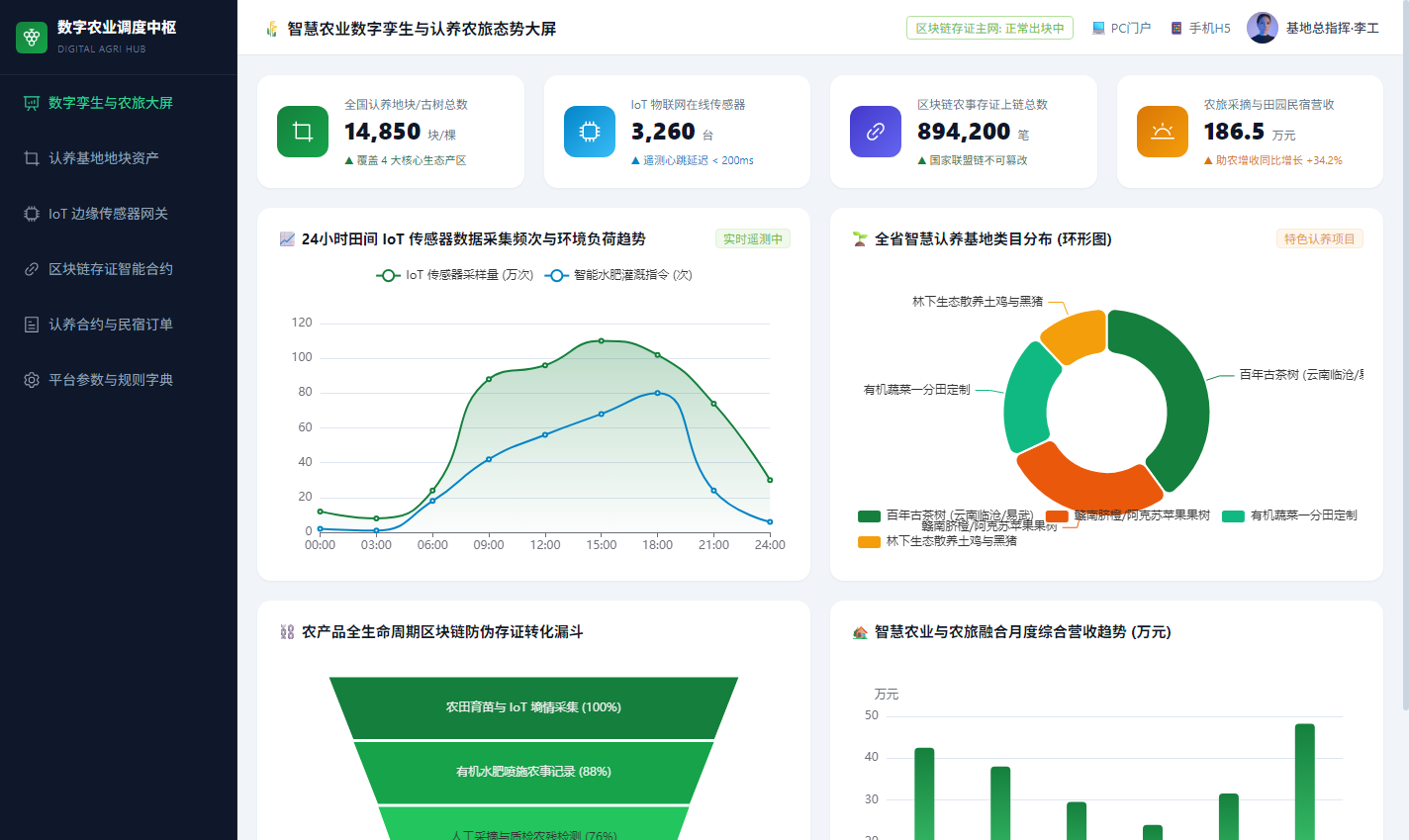Click 国家联盟链不可篡改 text
1409x840 pixels.
tap(973, 160)
